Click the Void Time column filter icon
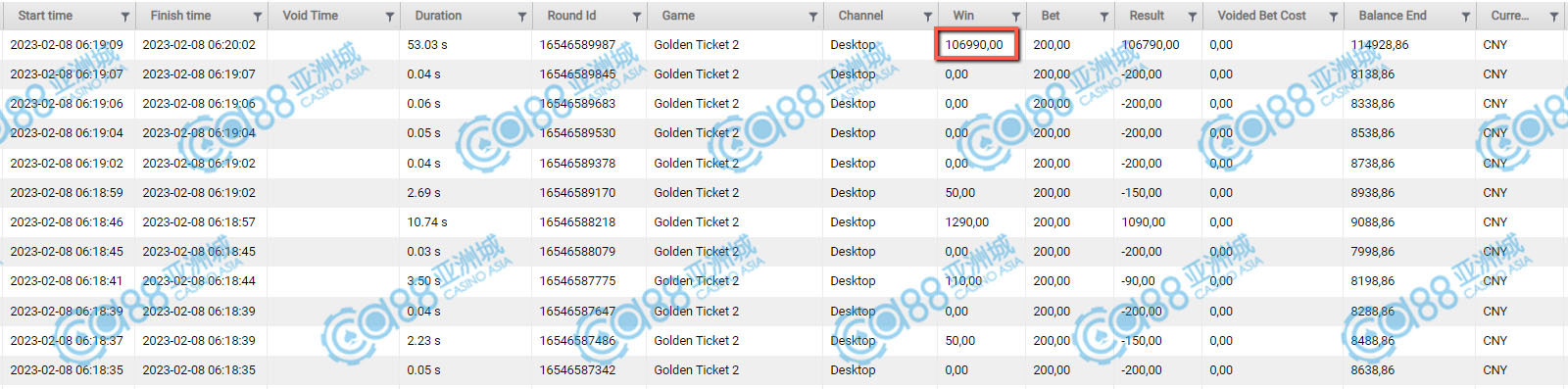Image resolution: width=1568 pixels, height=389 pixels. point(389,17)
